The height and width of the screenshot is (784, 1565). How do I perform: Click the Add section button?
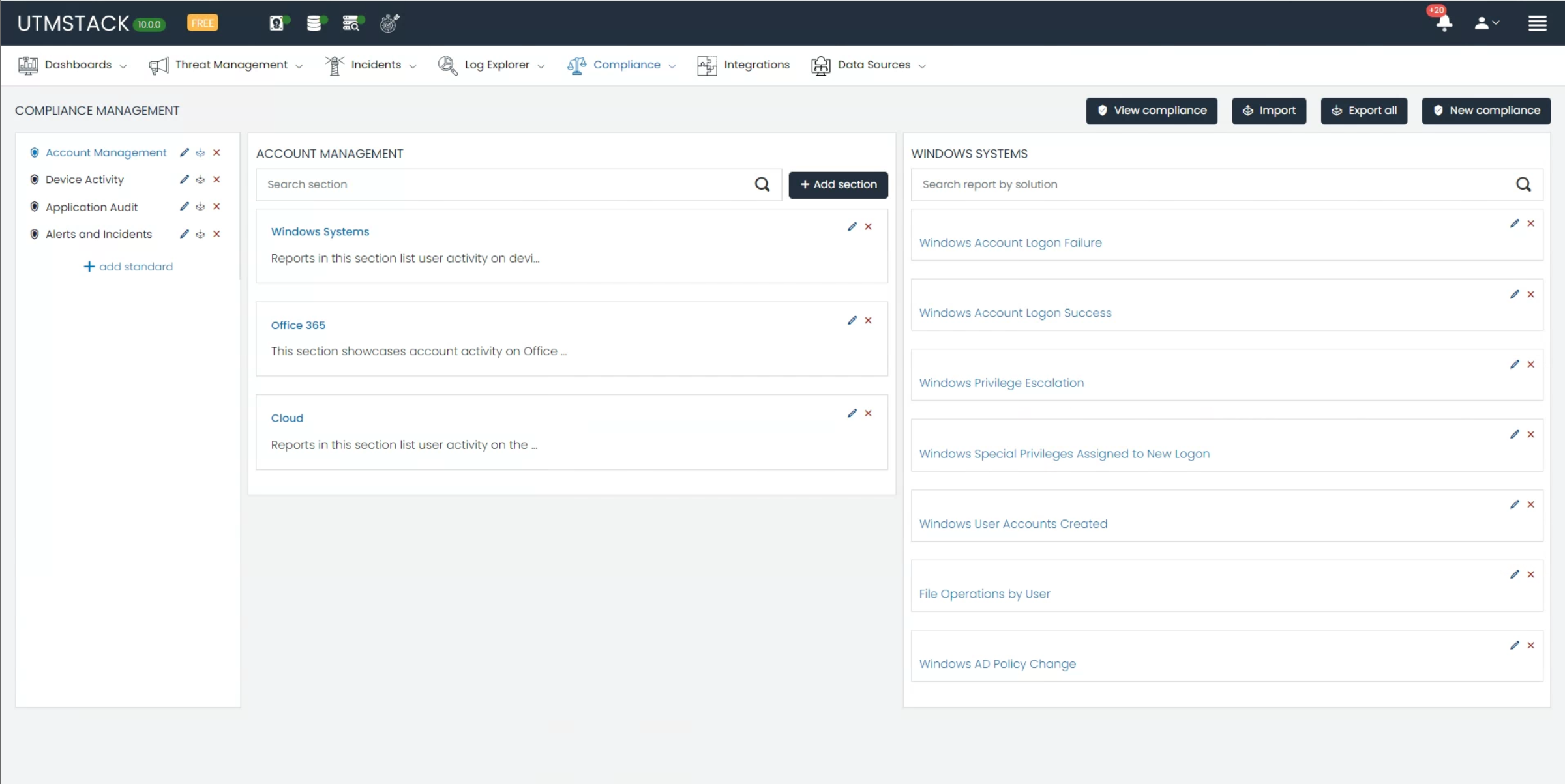(x=838, y=184)
